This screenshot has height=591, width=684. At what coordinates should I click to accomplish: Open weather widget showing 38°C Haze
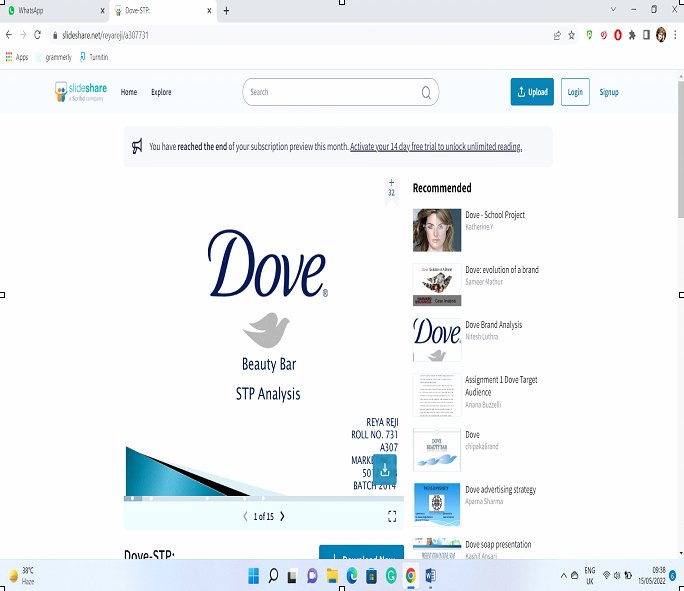pyautogui.click(x=23, y=576)
